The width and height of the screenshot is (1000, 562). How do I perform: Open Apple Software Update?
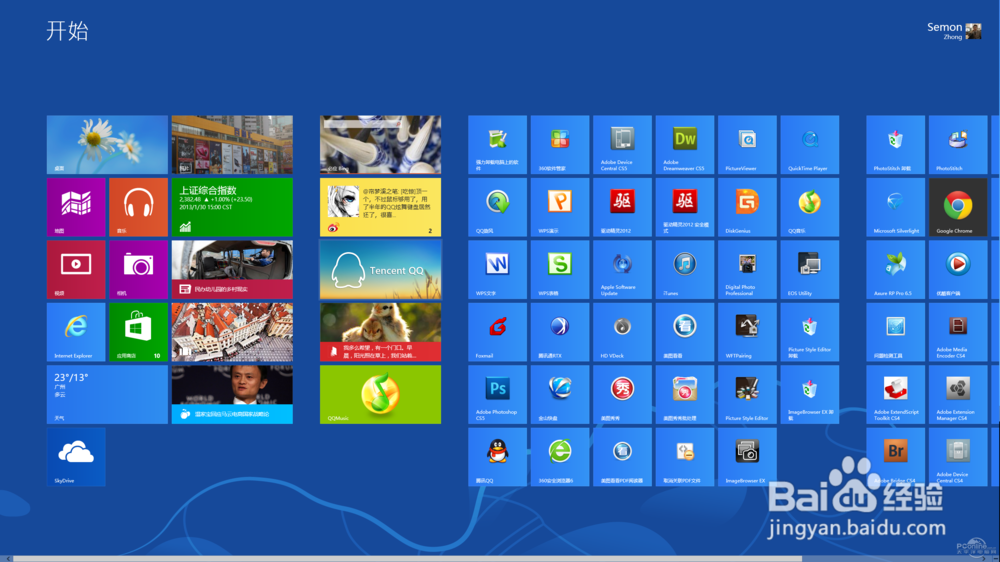[x=622, y=270]
